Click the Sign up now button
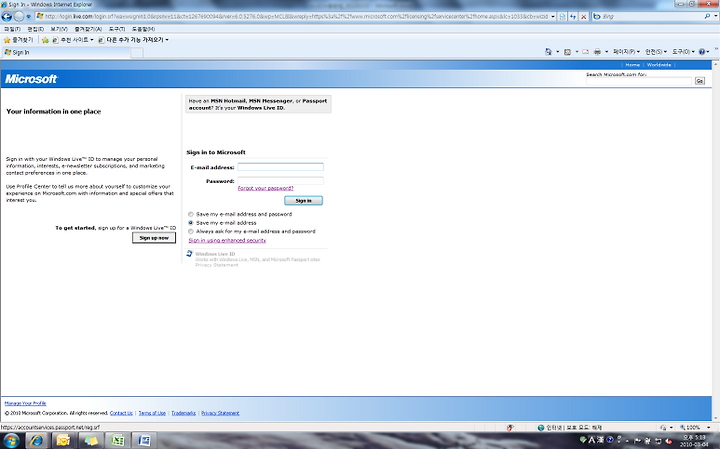 (x=154, y=238)
